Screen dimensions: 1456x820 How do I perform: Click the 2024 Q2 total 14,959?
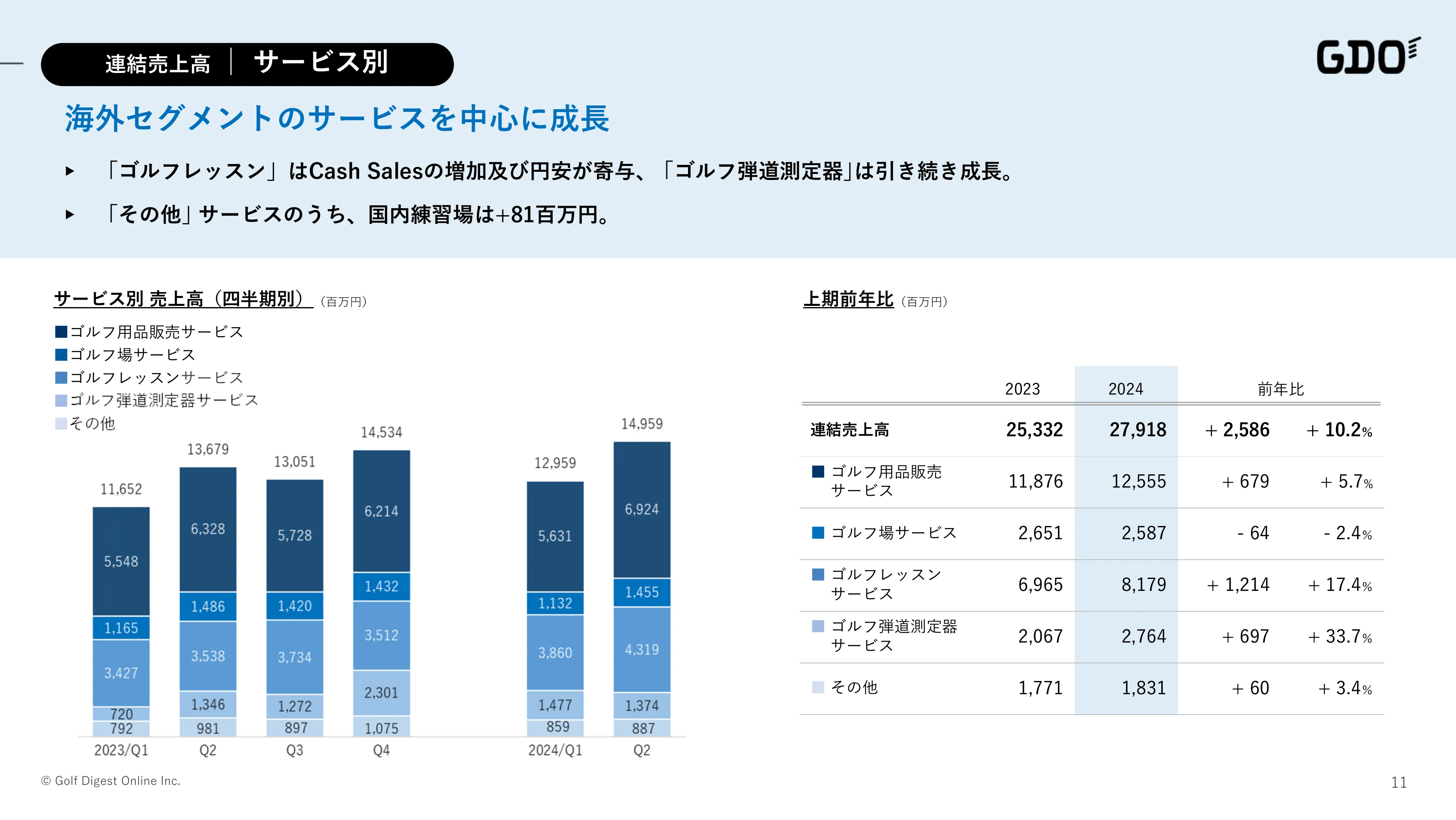642,424
